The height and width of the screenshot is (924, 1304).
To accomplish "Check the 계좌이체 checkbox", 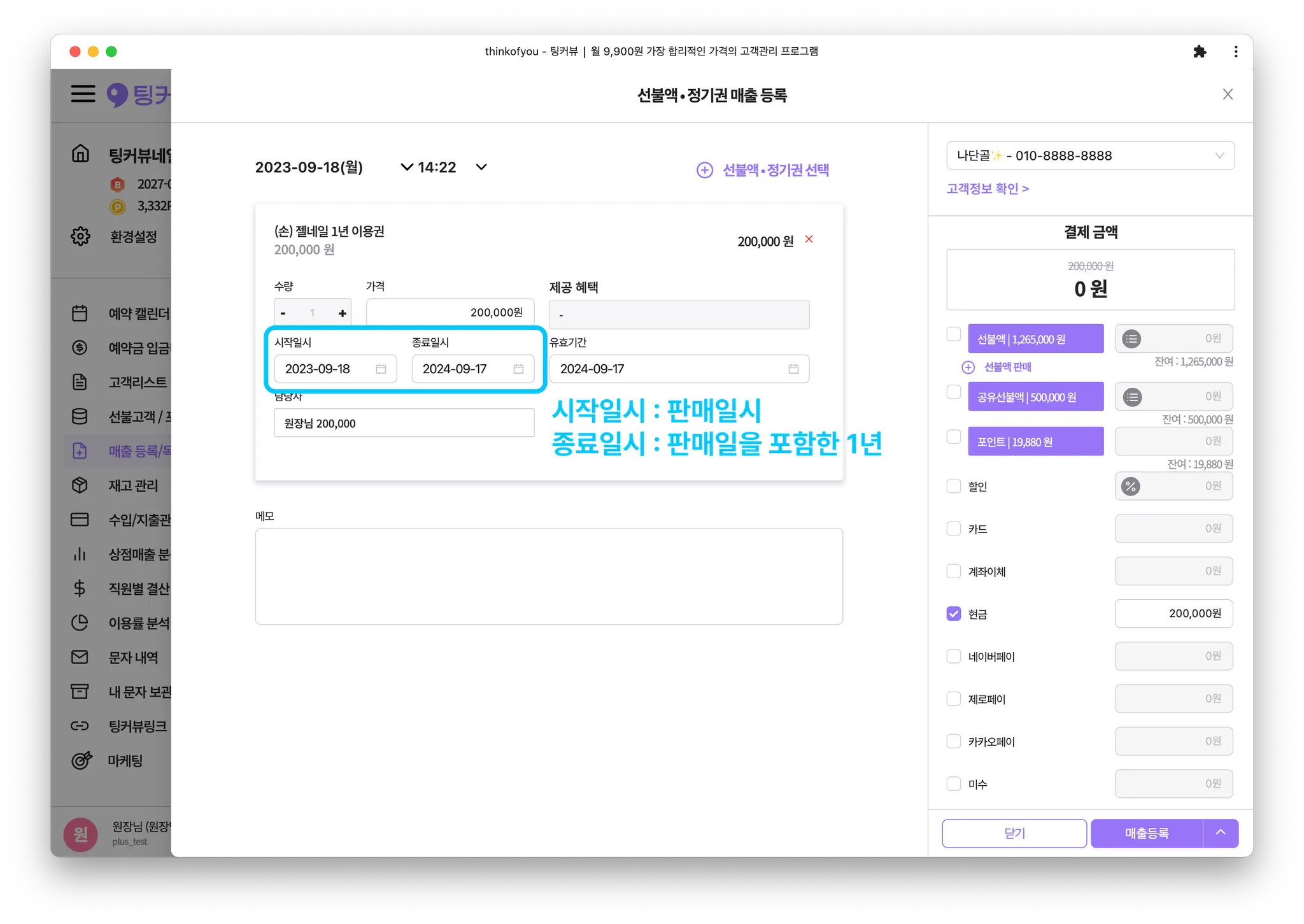I will (x=953, y=571).
